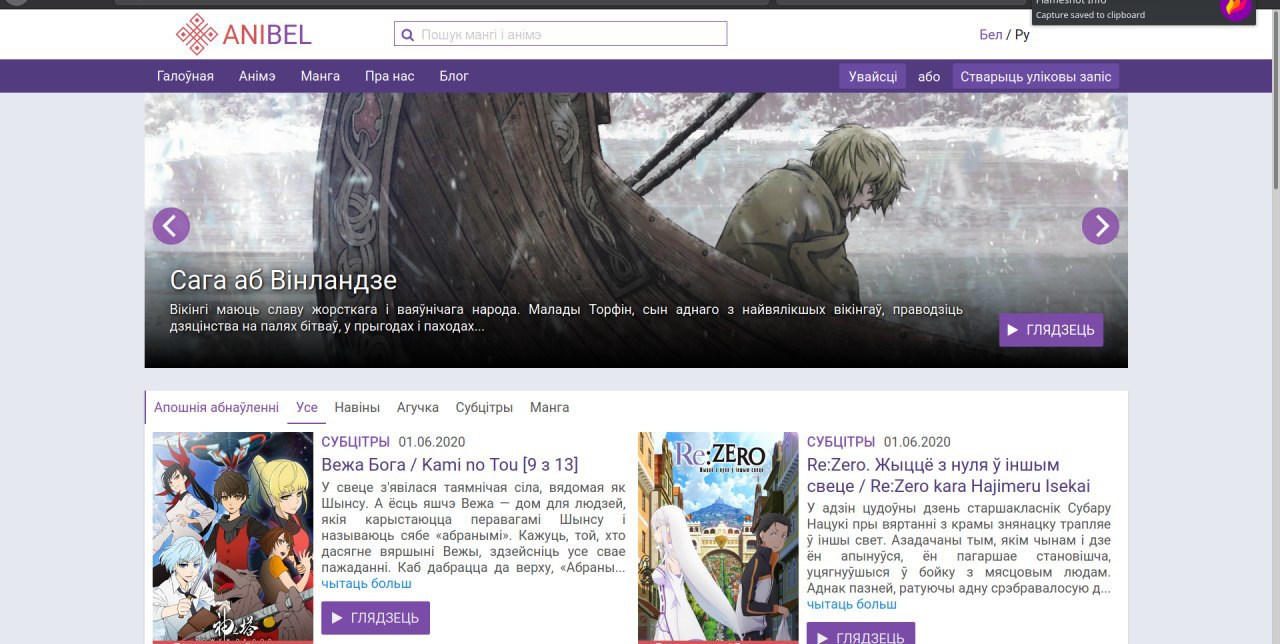
Task: Click the search magnifier icon
Action: tap(407, 34)
